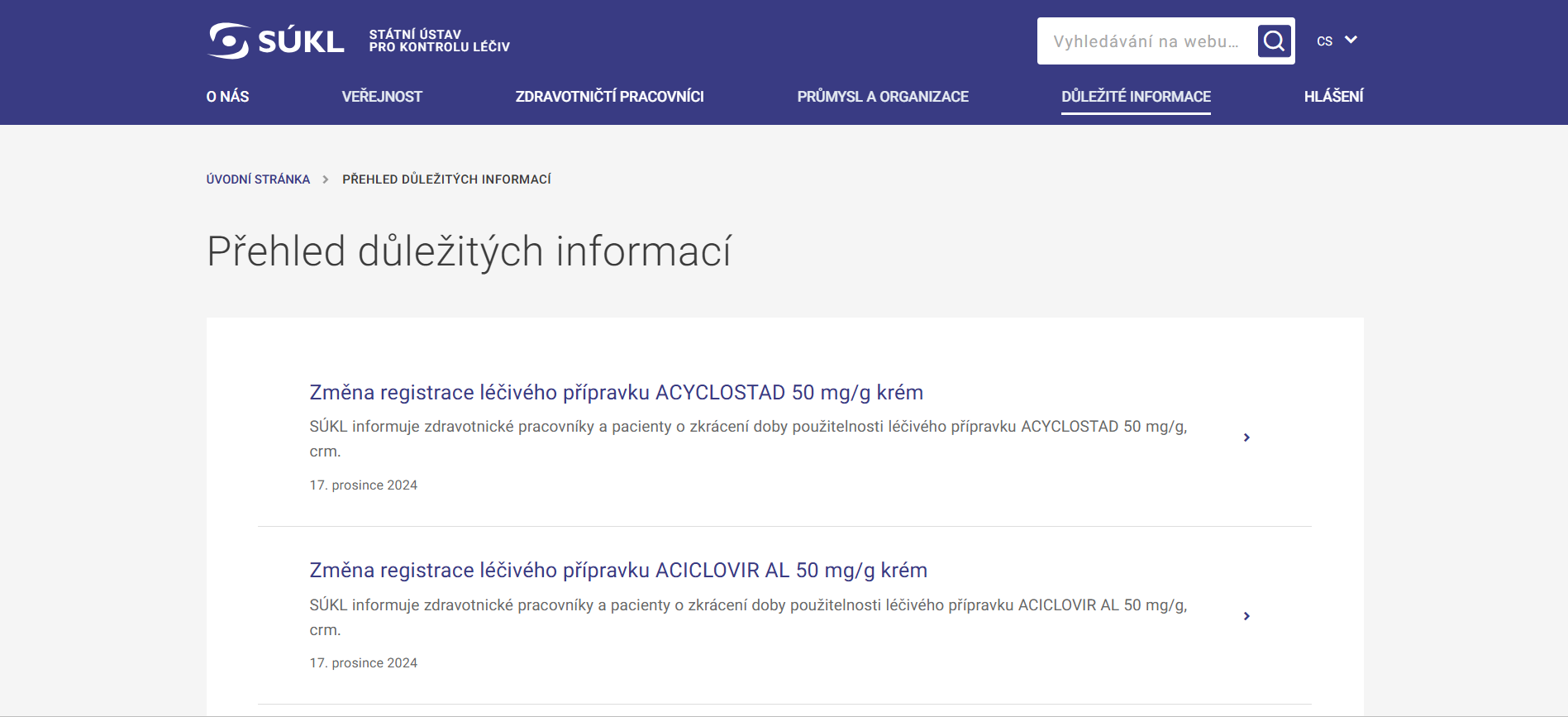This screenshot has width=1568, height=717.
Task: Focus the Vyhledávání na webu search field
Action: coord(1146,41)
